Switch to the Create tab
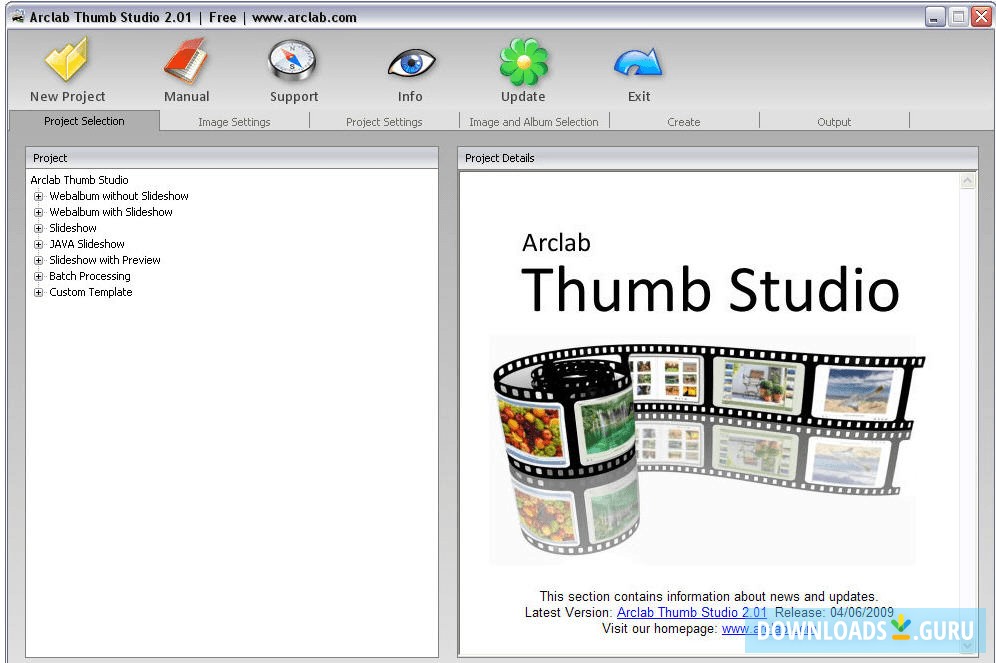 click(684, 121)
